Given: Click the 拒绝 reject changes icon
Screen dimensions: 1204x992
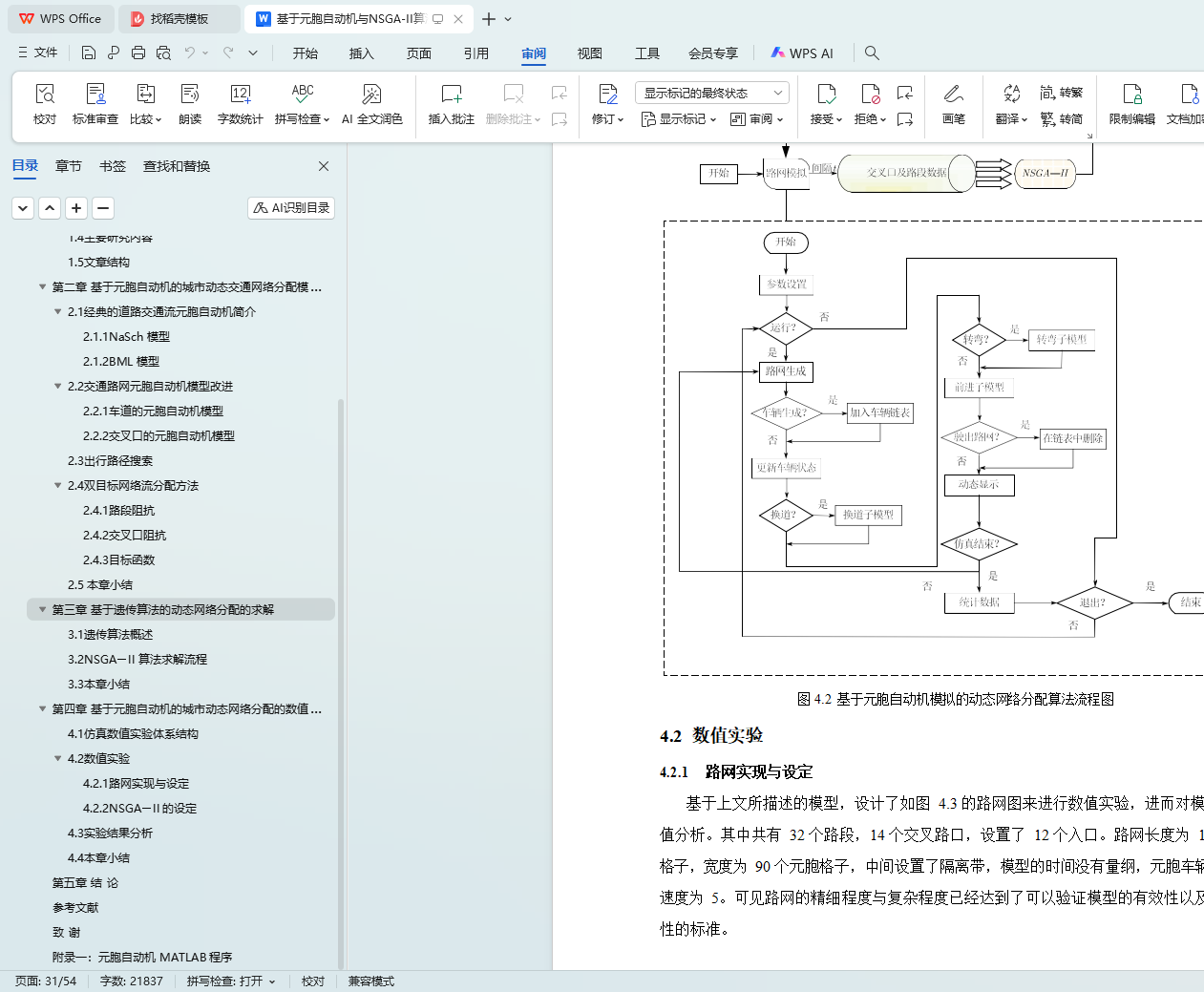Looking at the screenshot, I should 870,94.
